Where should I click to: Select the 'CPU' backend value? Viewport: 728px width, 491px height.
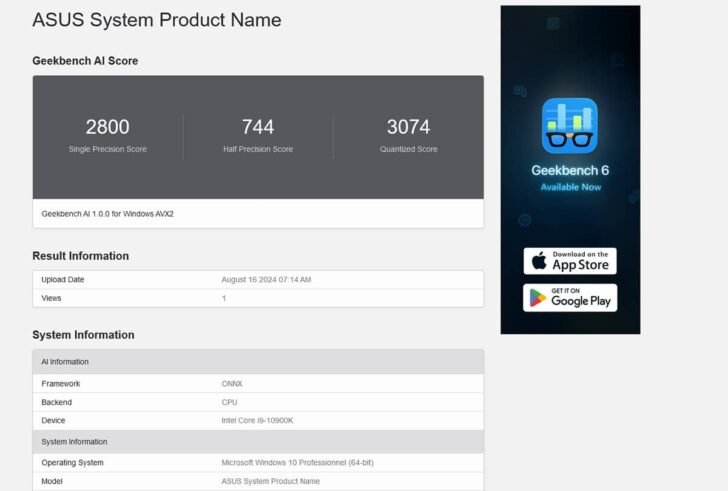[229, 402]
